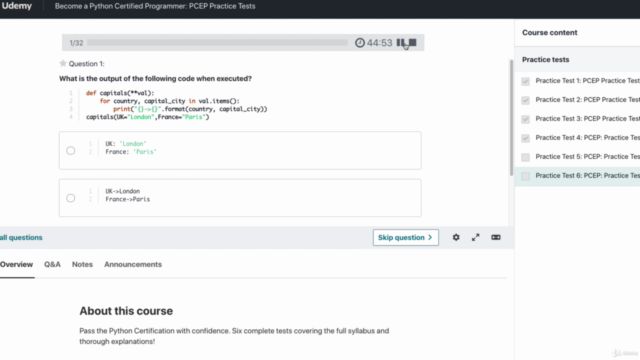Image resolution: width=640 pixels, height=360 pixels.
Task: Check Practice Test 6 checkbox
Action: click(x=525, y=176)
